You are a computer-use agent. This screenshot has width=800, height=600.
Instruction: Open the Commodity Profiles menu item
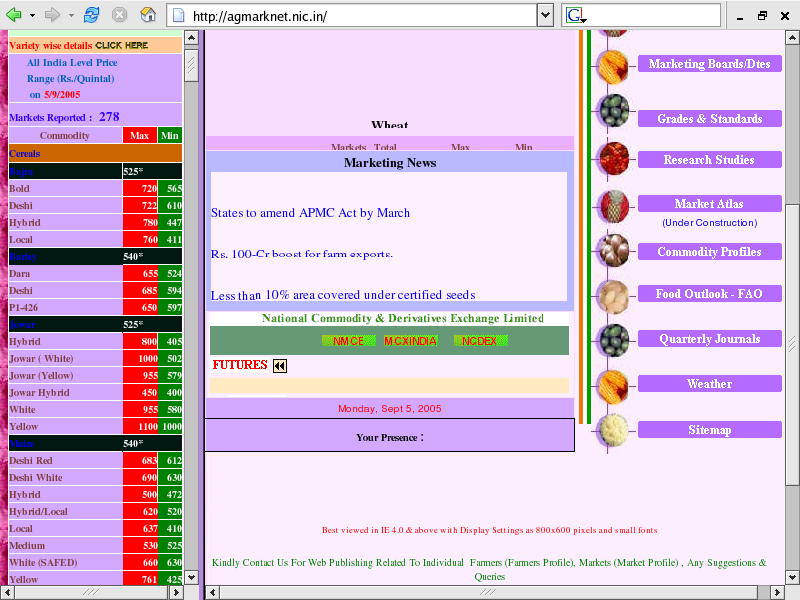[x=709, y=252]
